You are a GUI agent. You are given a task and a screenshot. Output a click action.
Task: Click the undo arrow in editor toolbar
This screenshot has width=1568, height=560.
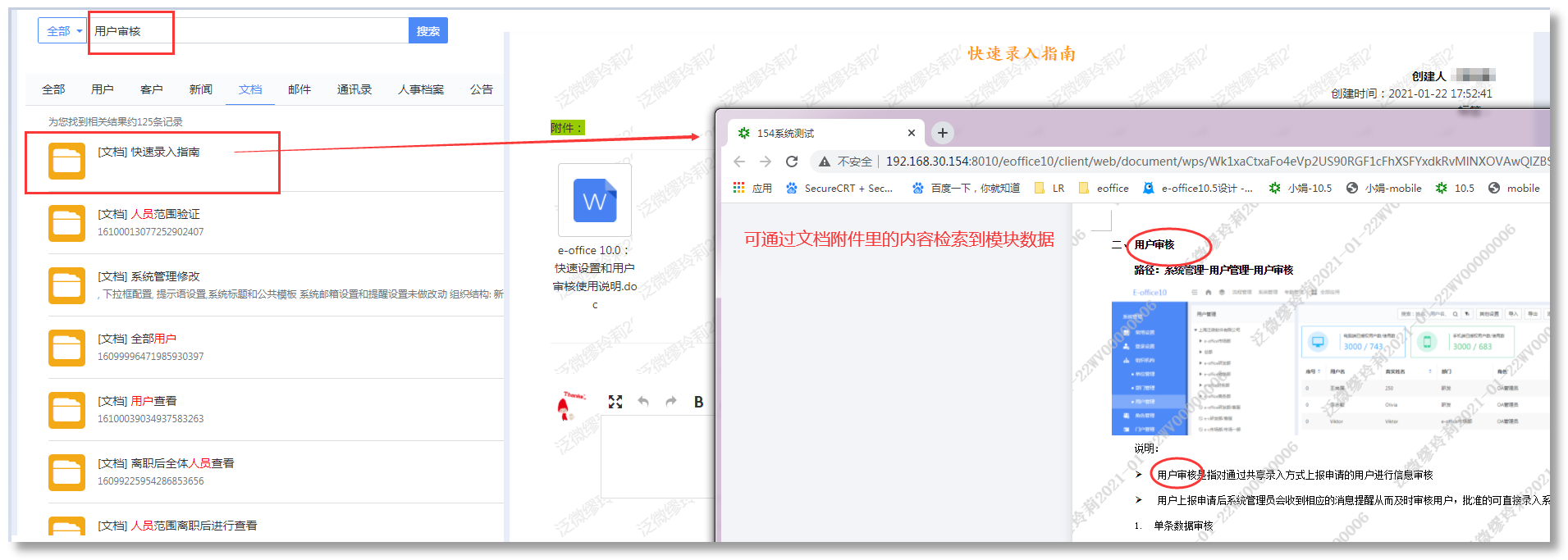[x=643, y=402]
